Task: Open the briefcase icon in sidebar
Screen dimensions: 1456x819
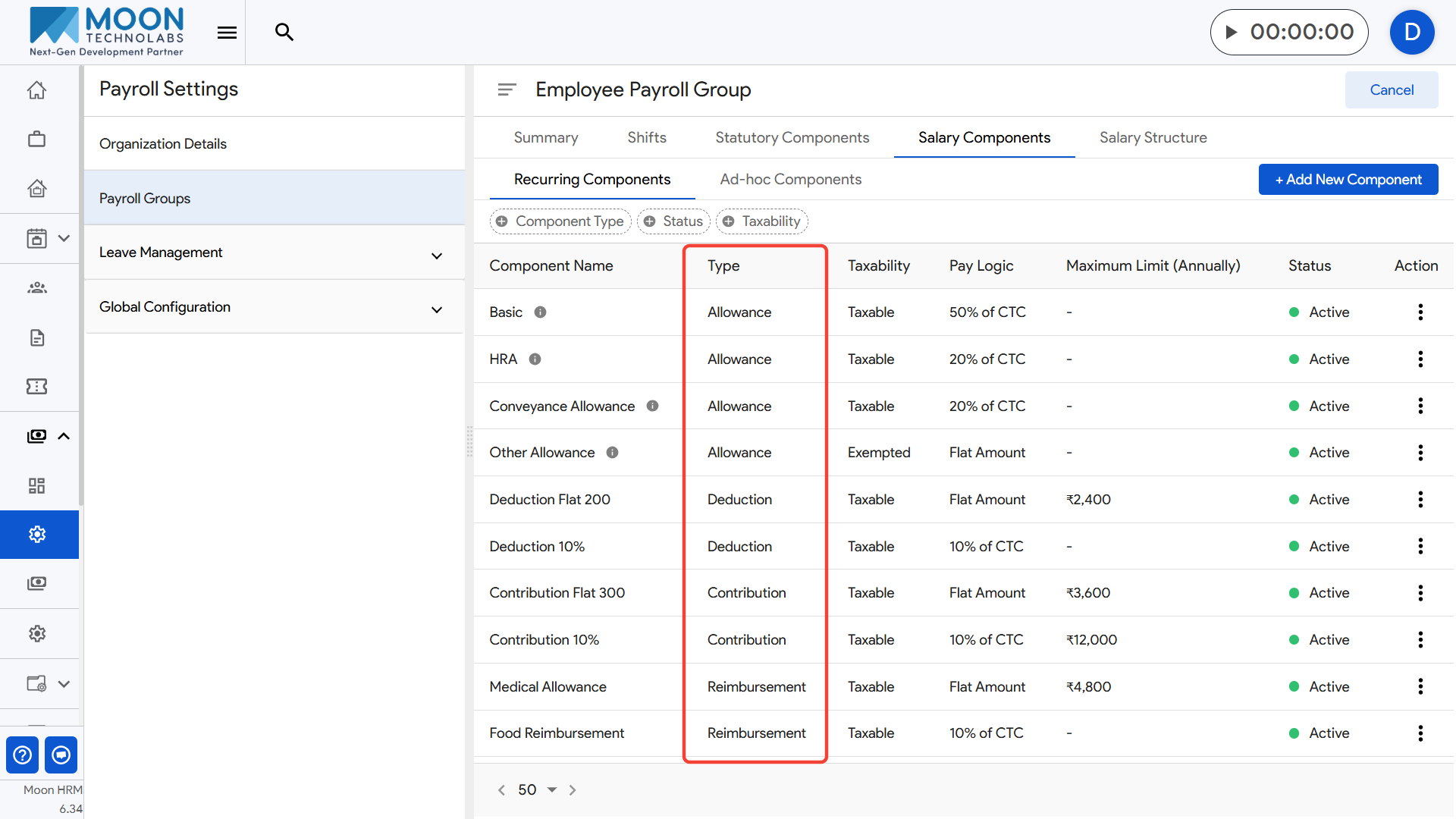Action: click(36, 140)
